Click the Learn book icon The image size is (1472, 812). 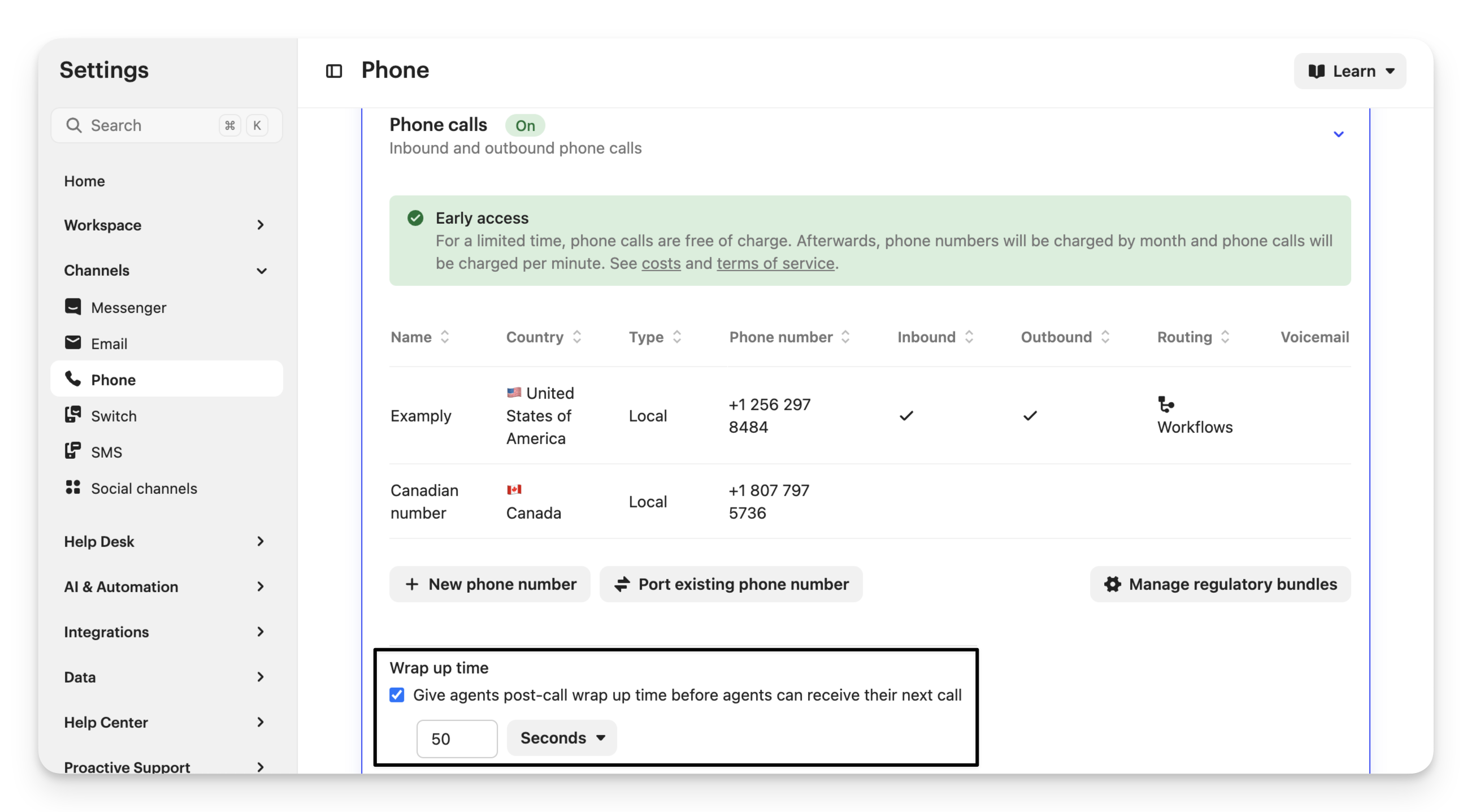coord(1317,71)
